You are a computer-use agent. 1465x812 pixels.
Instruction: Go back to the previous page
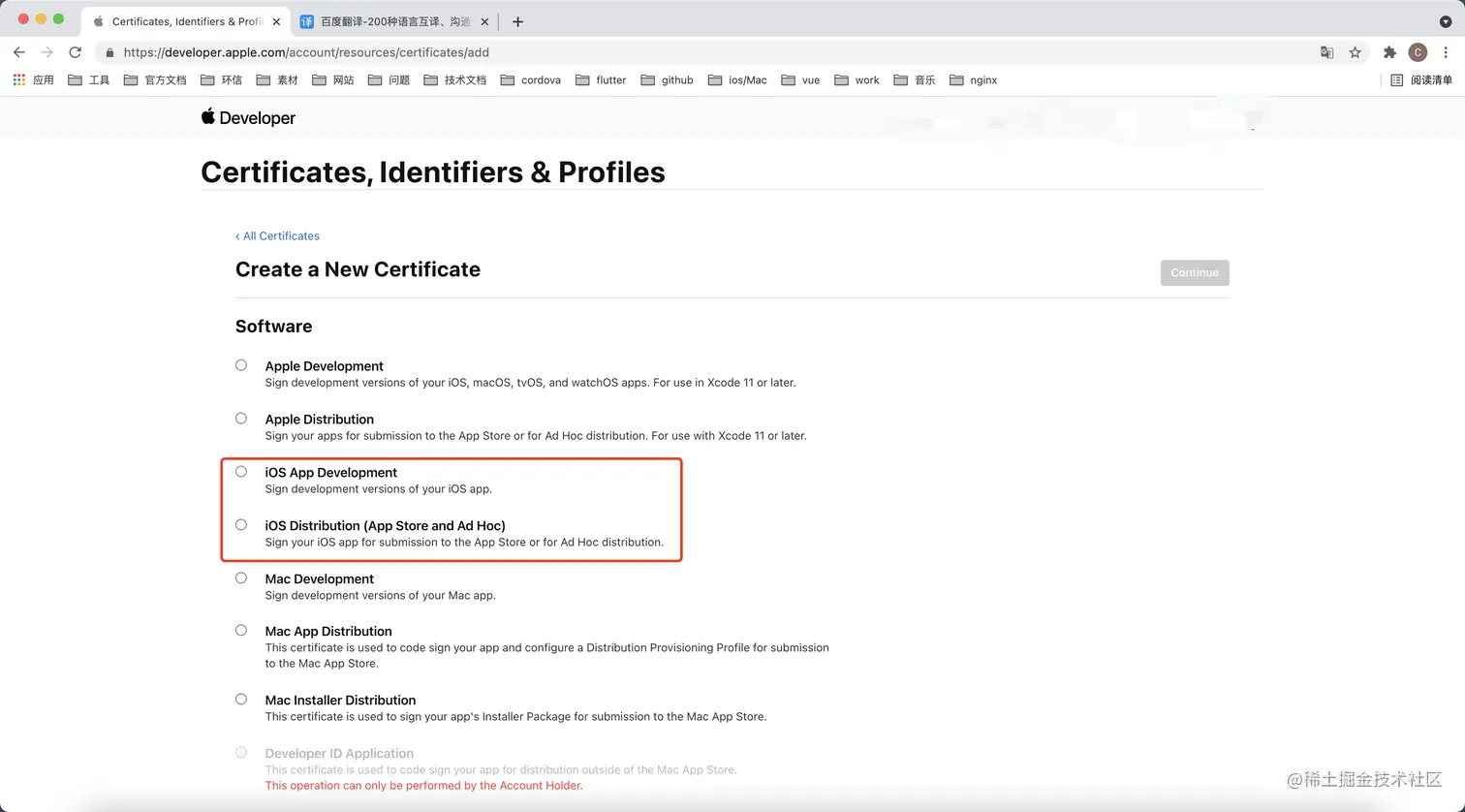pos(19,52)
